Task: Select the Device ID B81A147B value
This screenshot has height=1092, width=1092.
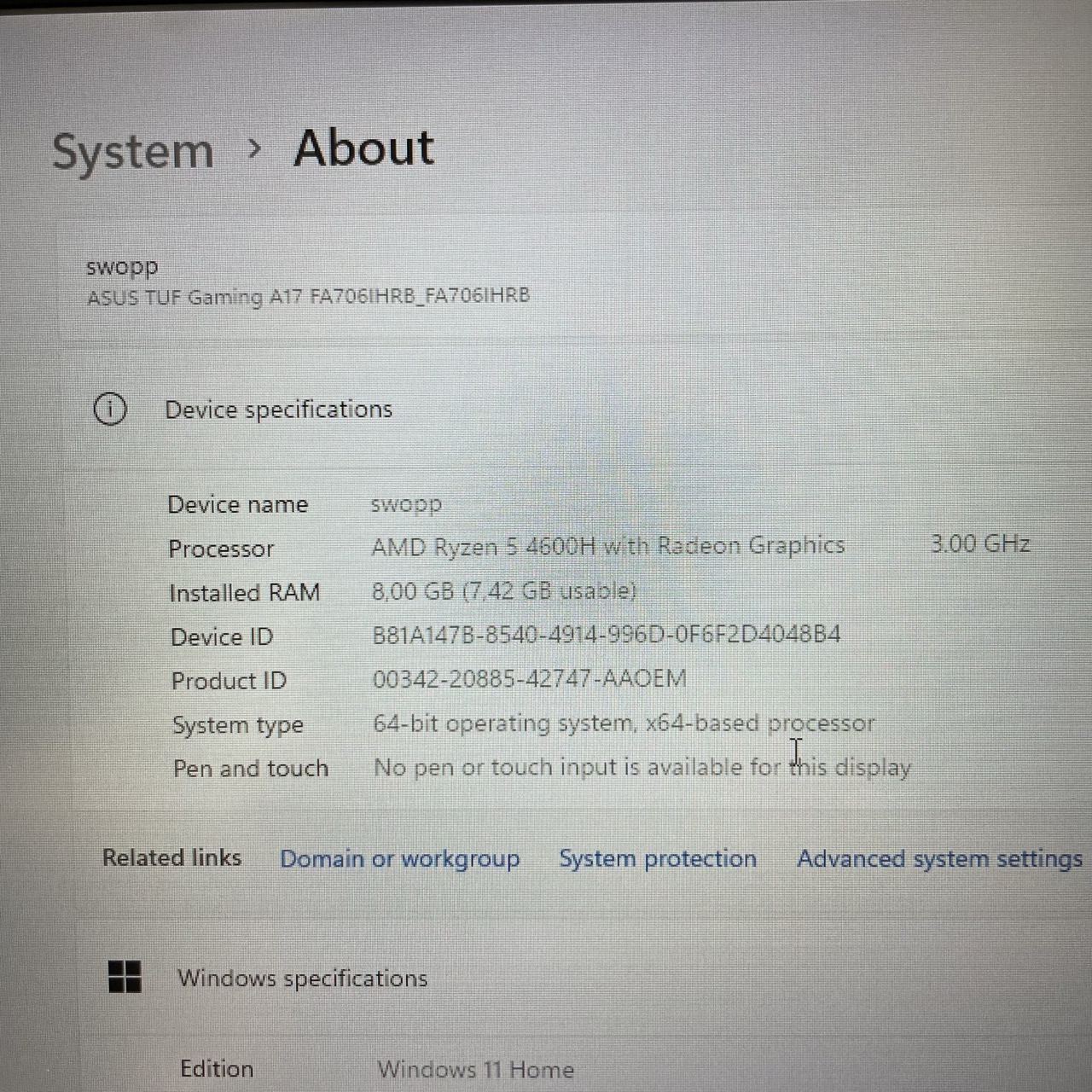Action: click(607, 635)
